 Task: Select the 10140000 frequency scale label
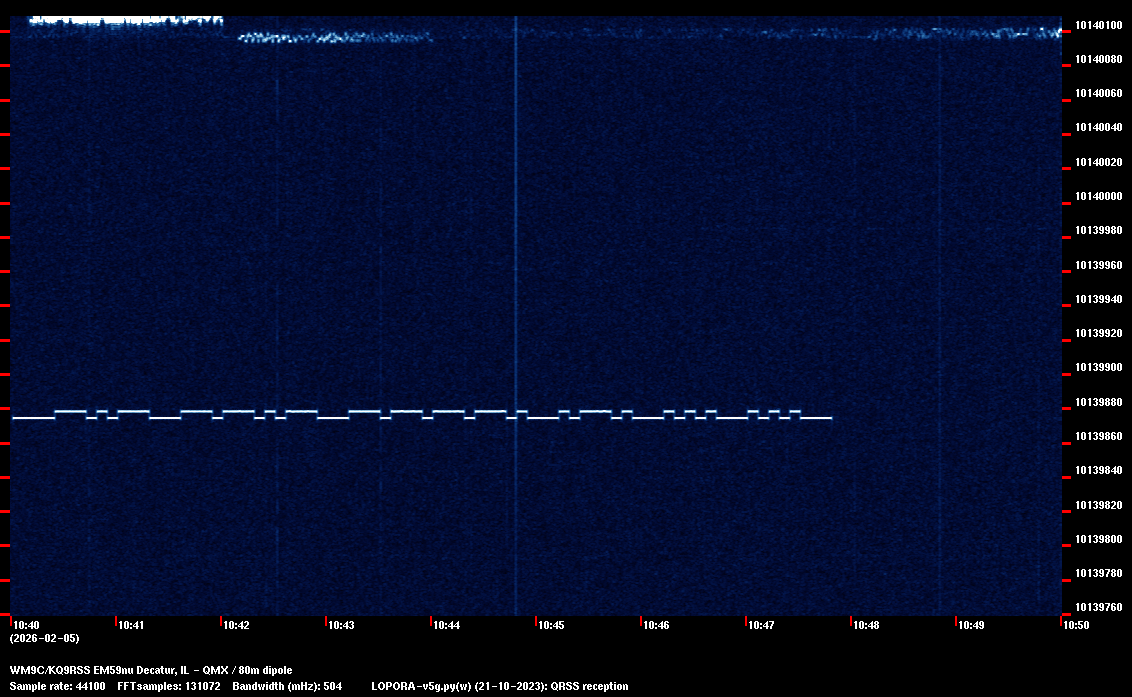click(1097, 196)
